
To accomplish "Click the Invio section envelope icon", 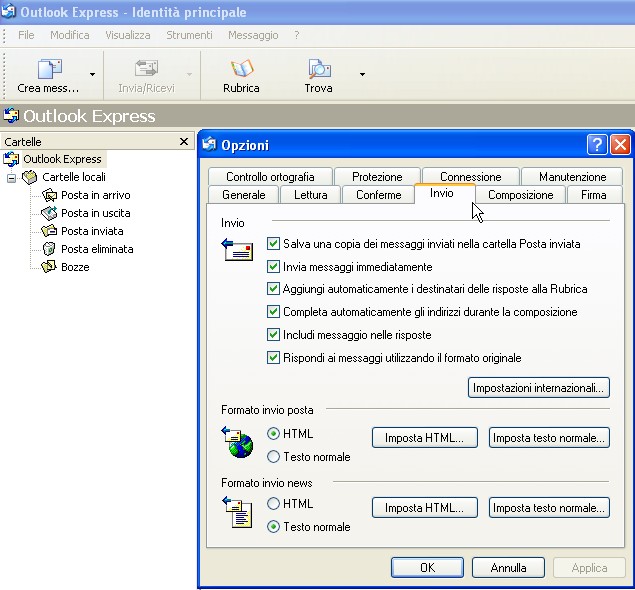I will click(237, 249).
